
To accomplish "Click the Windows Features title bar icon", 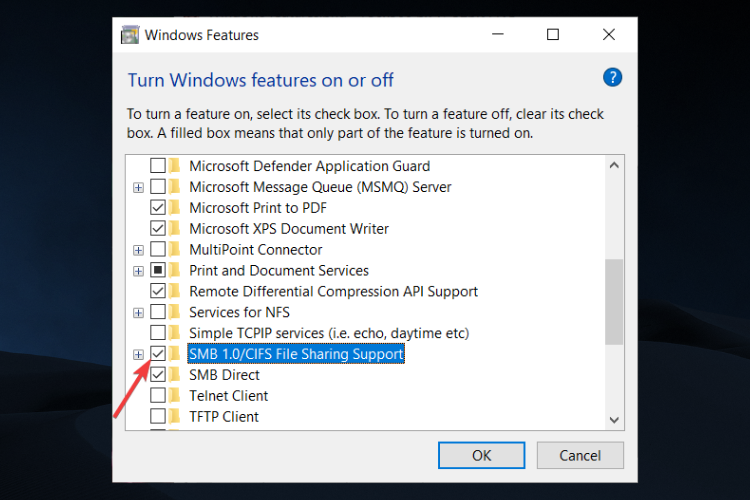I will (x=130, y=35).
